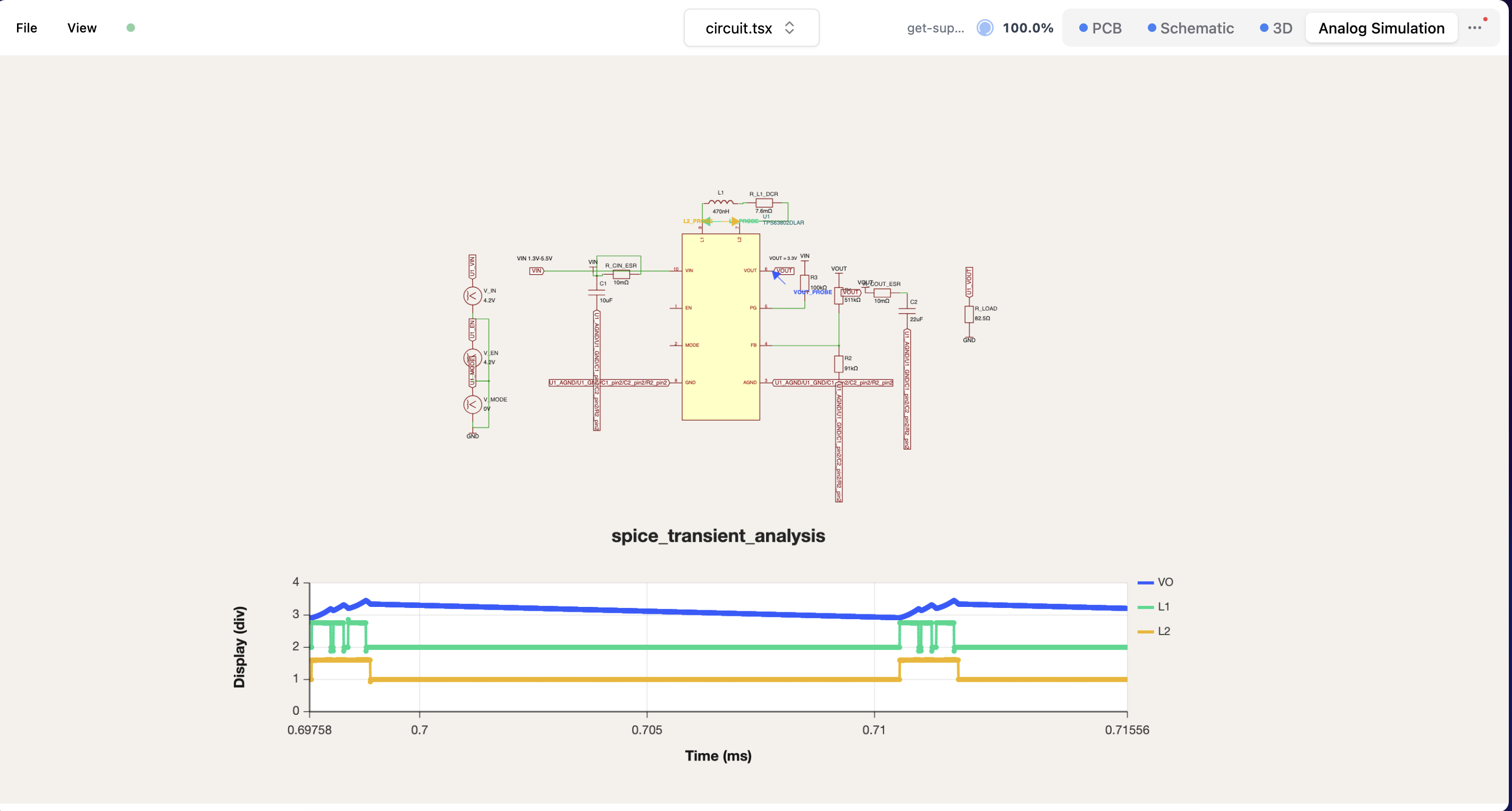Click the green status dot next to View
This screenshot has height=811, width=1512.
(x=131, y=28)
